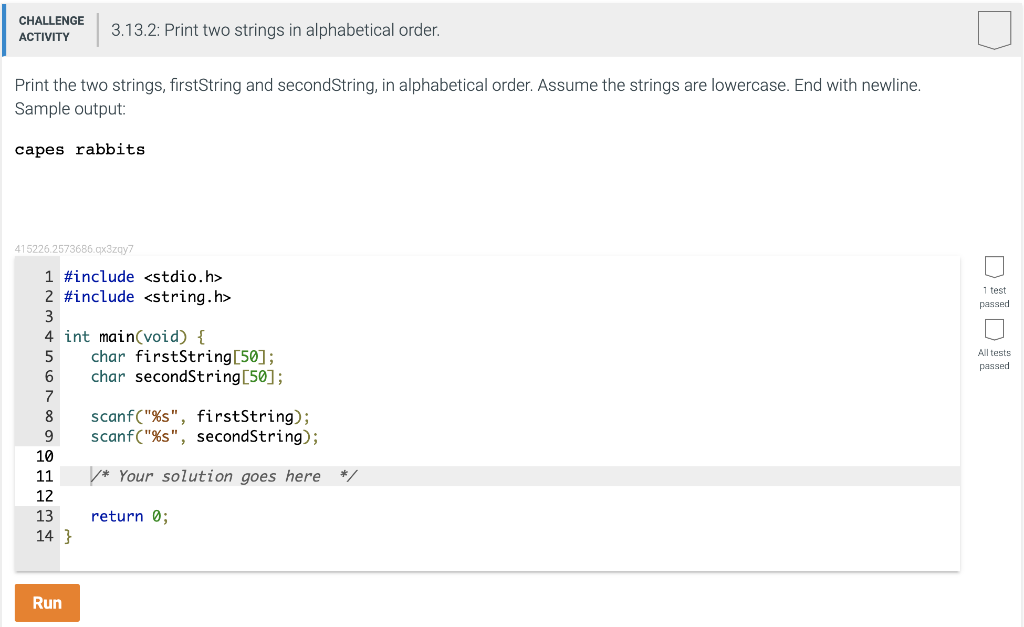Click the sample output text capes rabbits

click(x=78, y=149)
